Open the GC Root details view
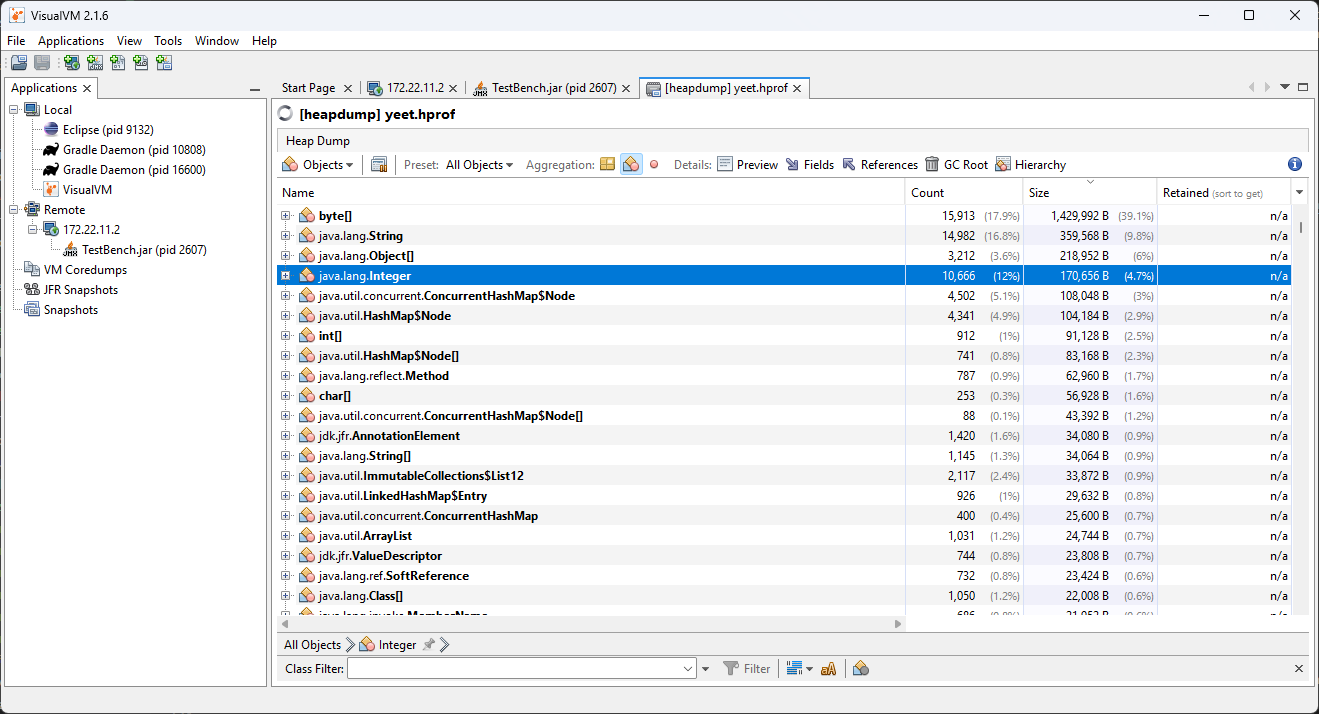 coord(956,165)
